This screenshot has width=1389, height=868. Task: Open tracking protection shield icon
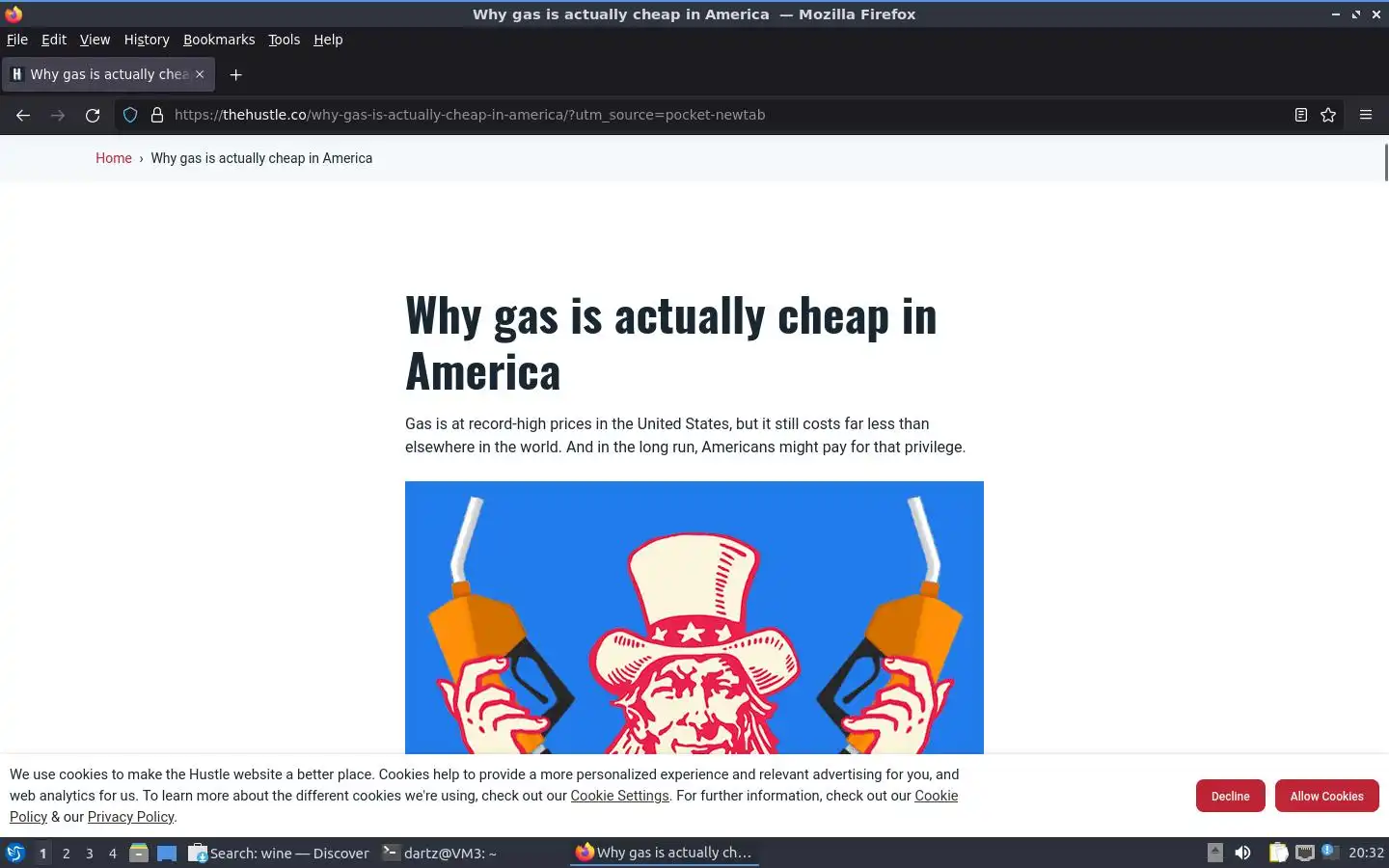(x=130, y=115)
